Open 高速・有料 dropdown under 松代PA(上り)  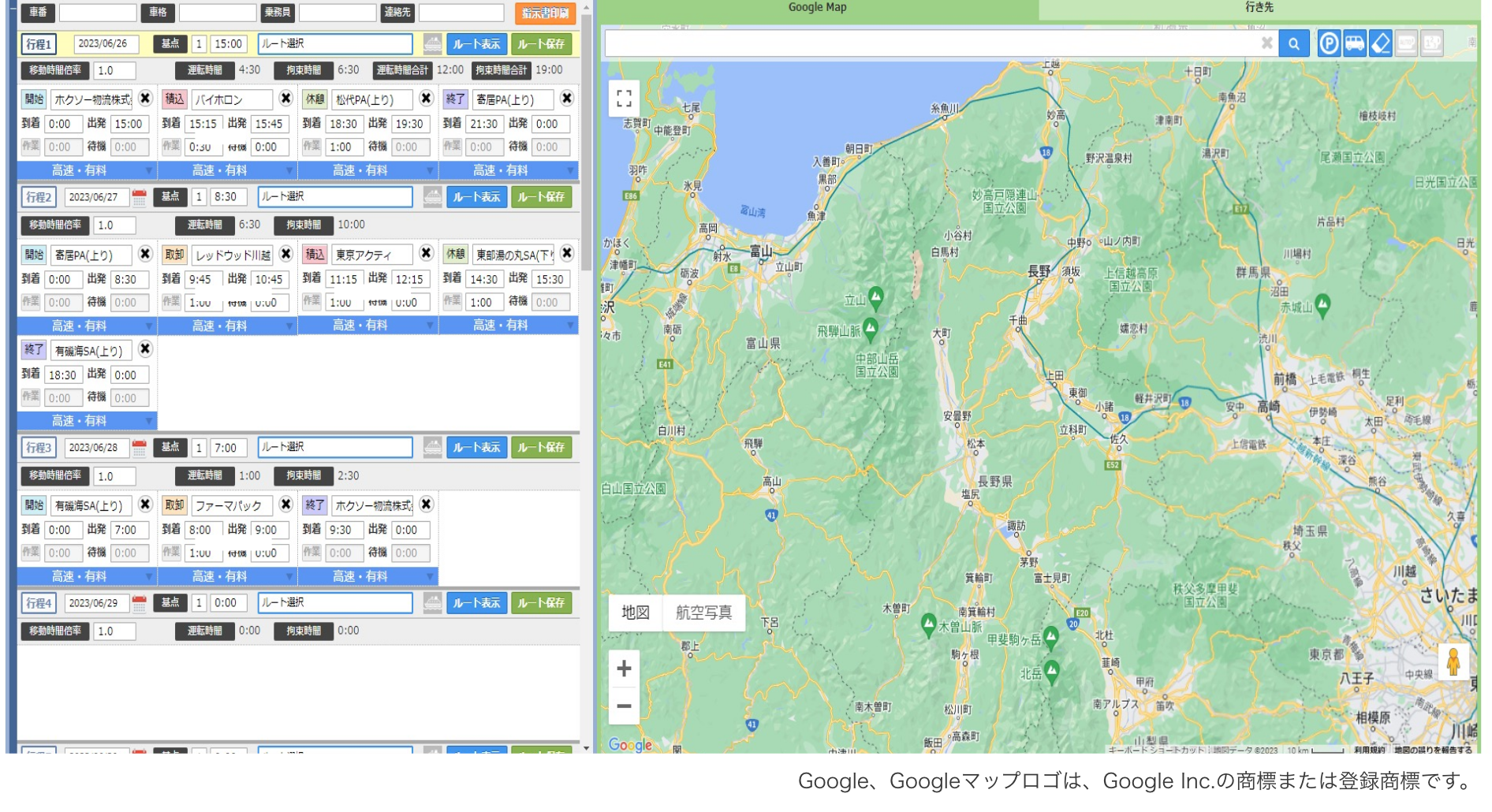(367, 170)
